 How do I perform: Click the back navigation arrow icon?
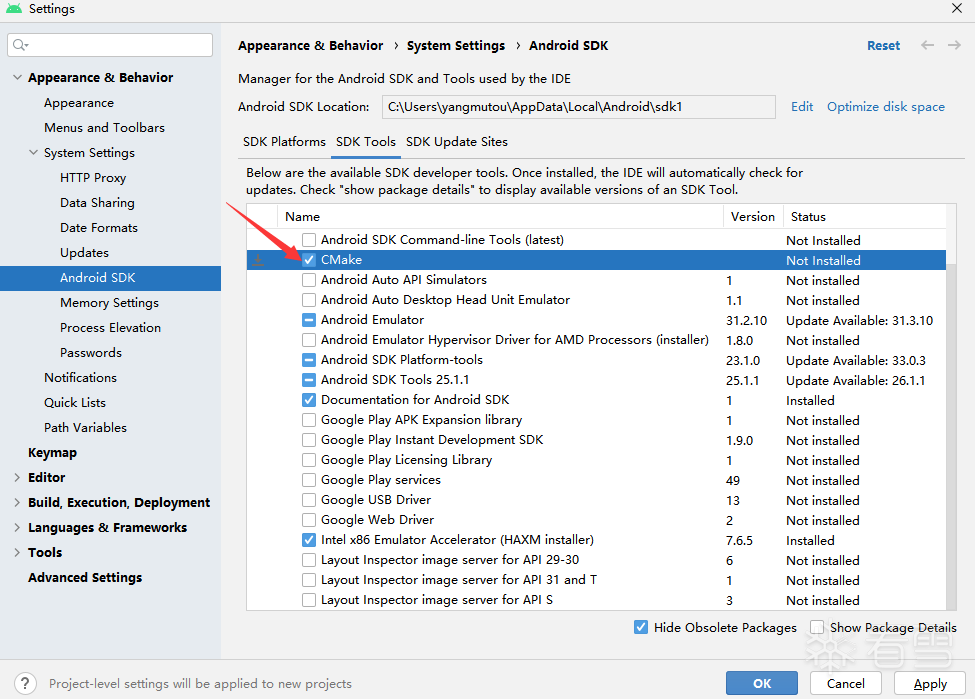pos(928,45)
